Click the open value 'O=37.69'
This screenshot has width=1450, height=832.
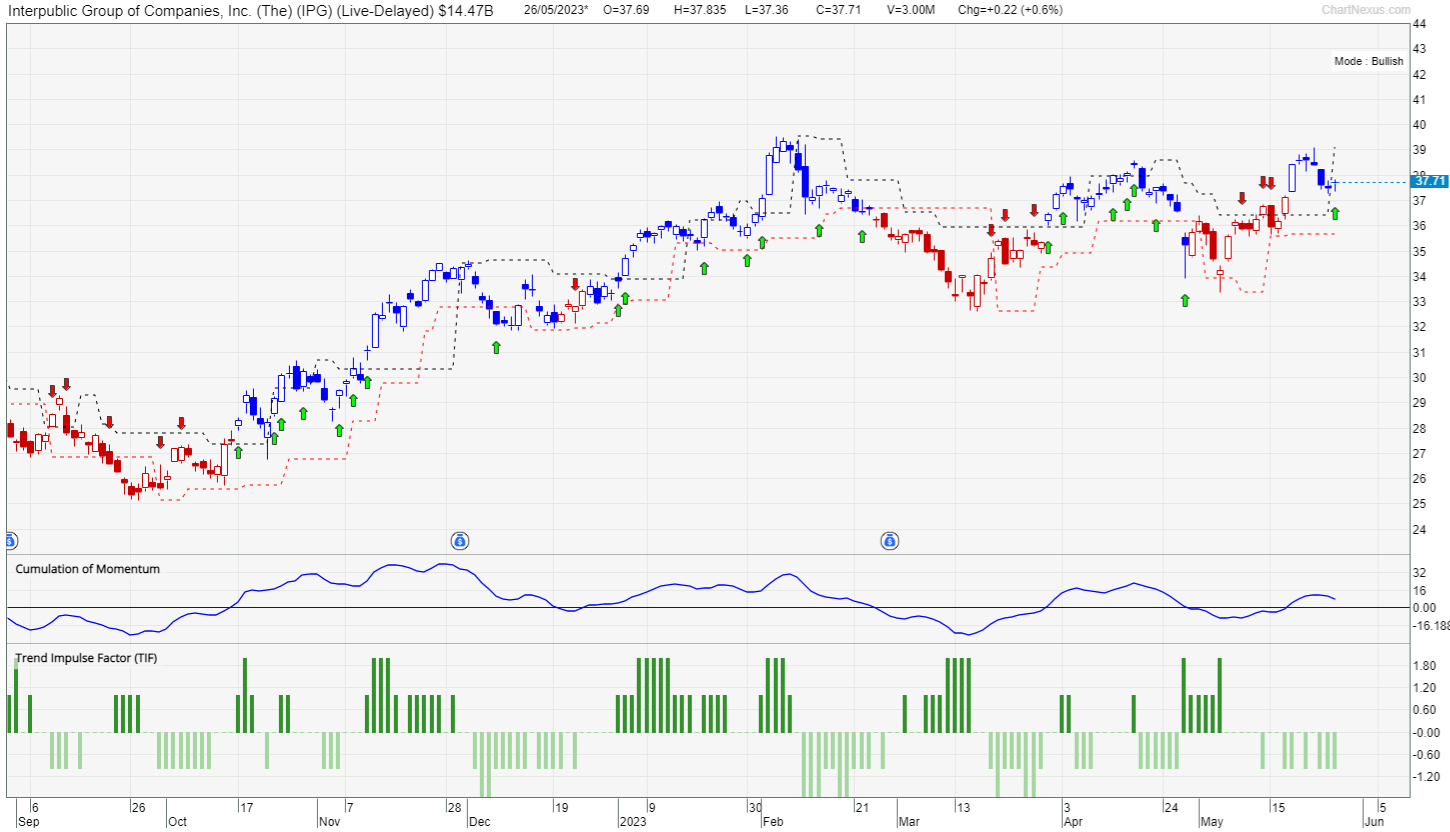628,10
